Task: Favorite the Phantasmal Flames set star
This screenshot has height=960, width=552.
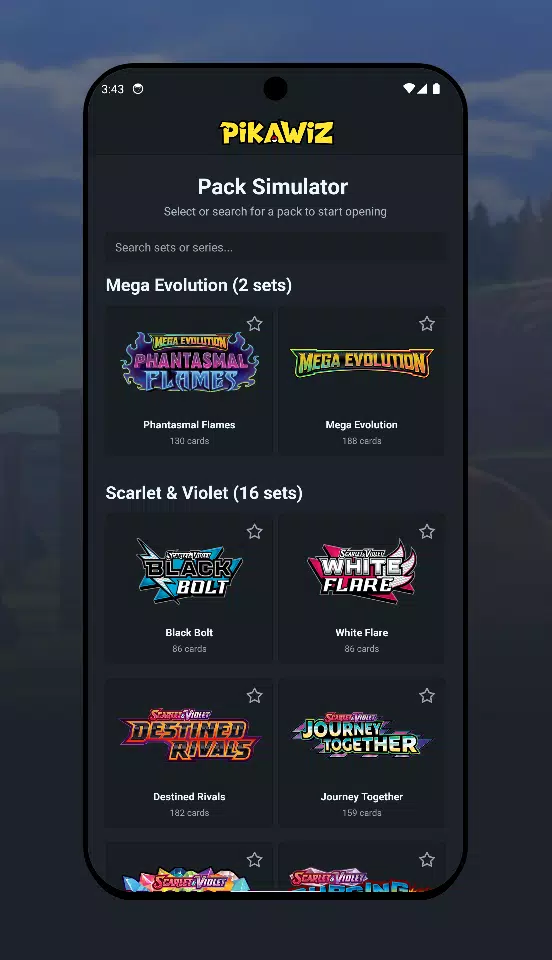Action: 255,323
